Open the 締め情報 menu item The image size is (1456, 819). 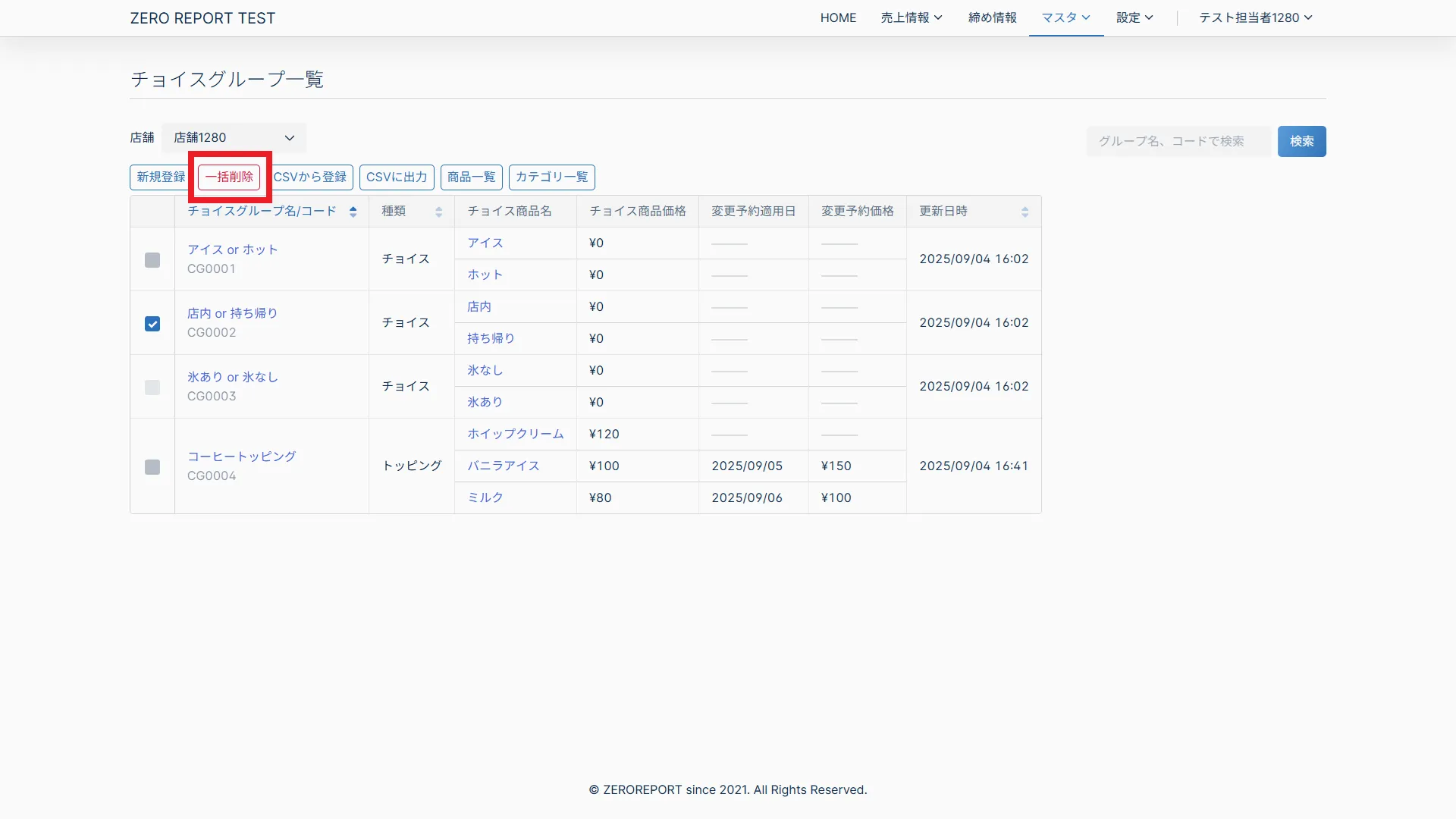pyautogui.click(x=992, y=17)
